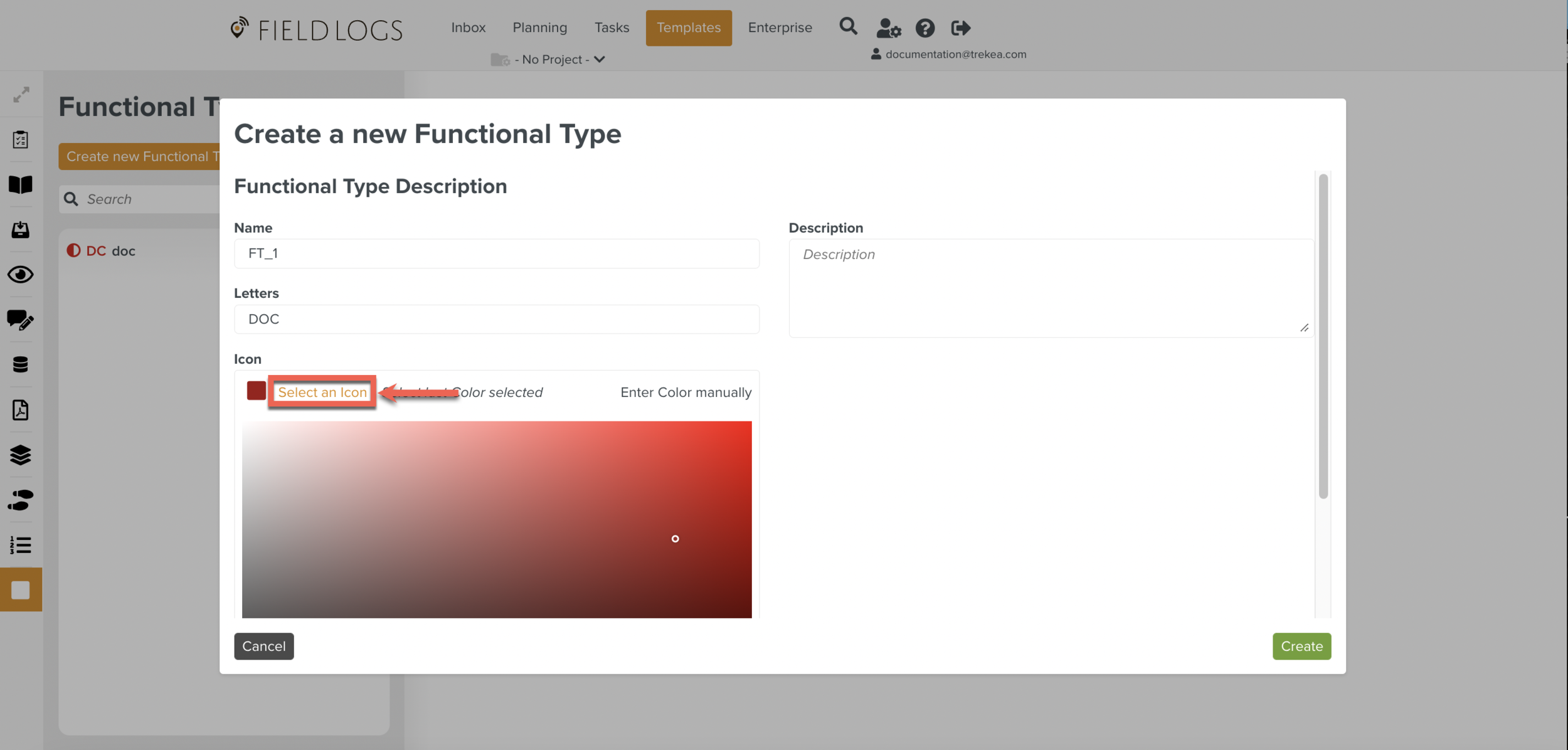Image resolution: width=1568 pixels, height=750 pixels.
Task: Switch to the Templates tab
Action: (x=688, y=28)
